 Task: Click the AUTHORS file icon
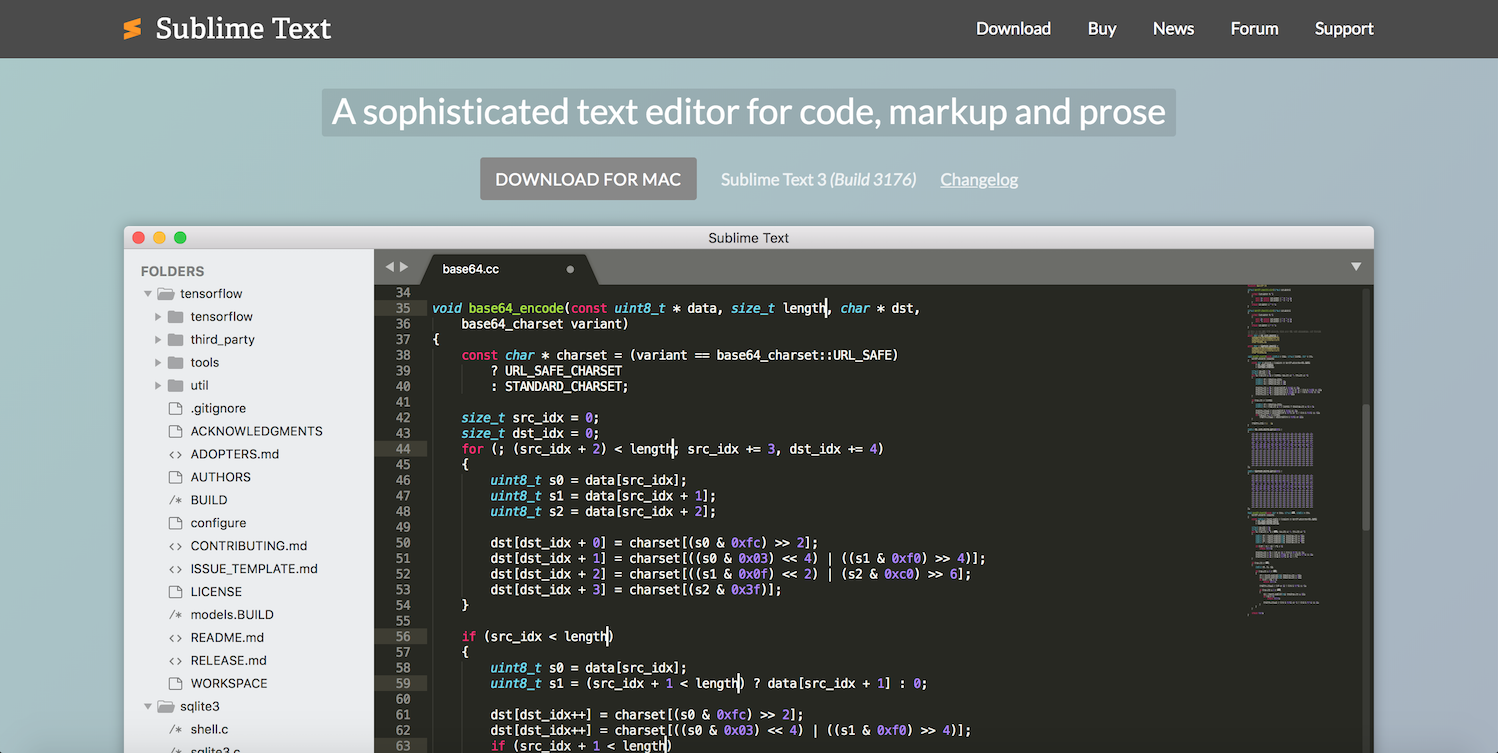point(175,478)
